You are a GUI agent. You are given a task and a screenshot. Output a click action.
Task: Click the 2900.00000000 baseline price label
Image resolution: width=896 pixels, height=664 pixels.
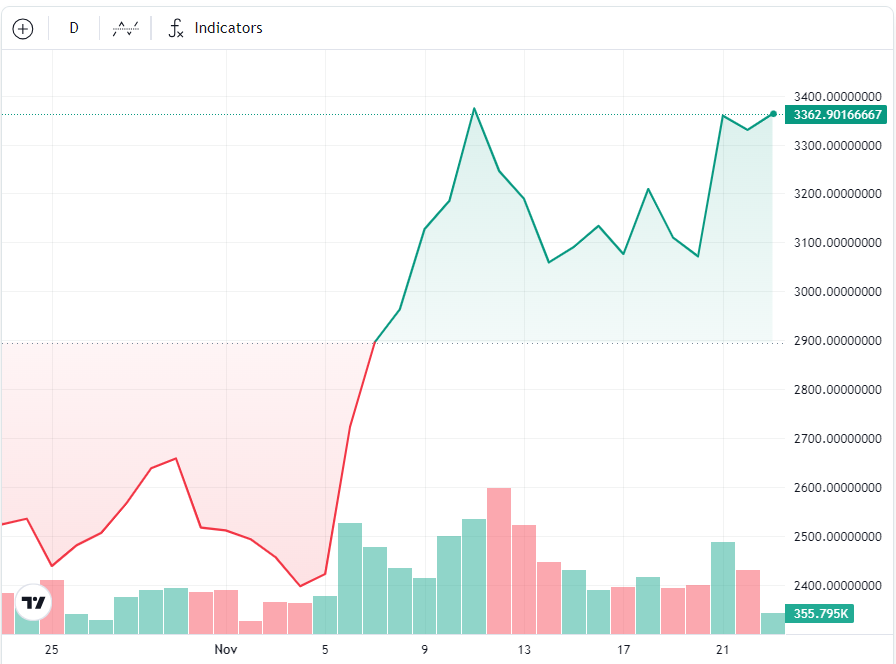coord(836,341)
